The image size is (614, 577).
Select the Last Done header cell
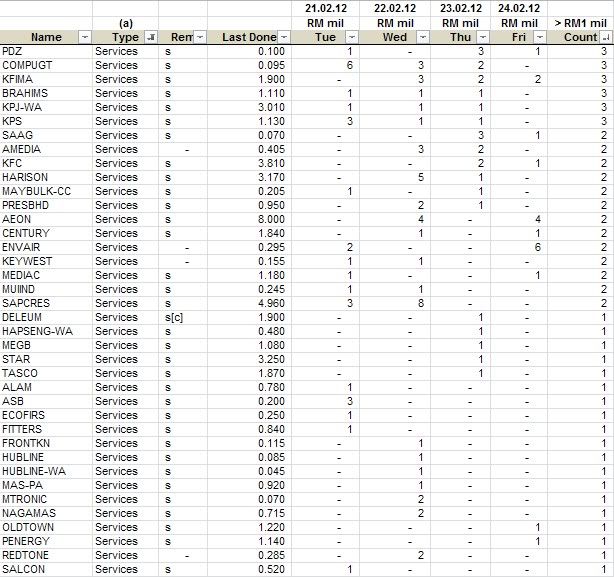[x=249, y=37]
